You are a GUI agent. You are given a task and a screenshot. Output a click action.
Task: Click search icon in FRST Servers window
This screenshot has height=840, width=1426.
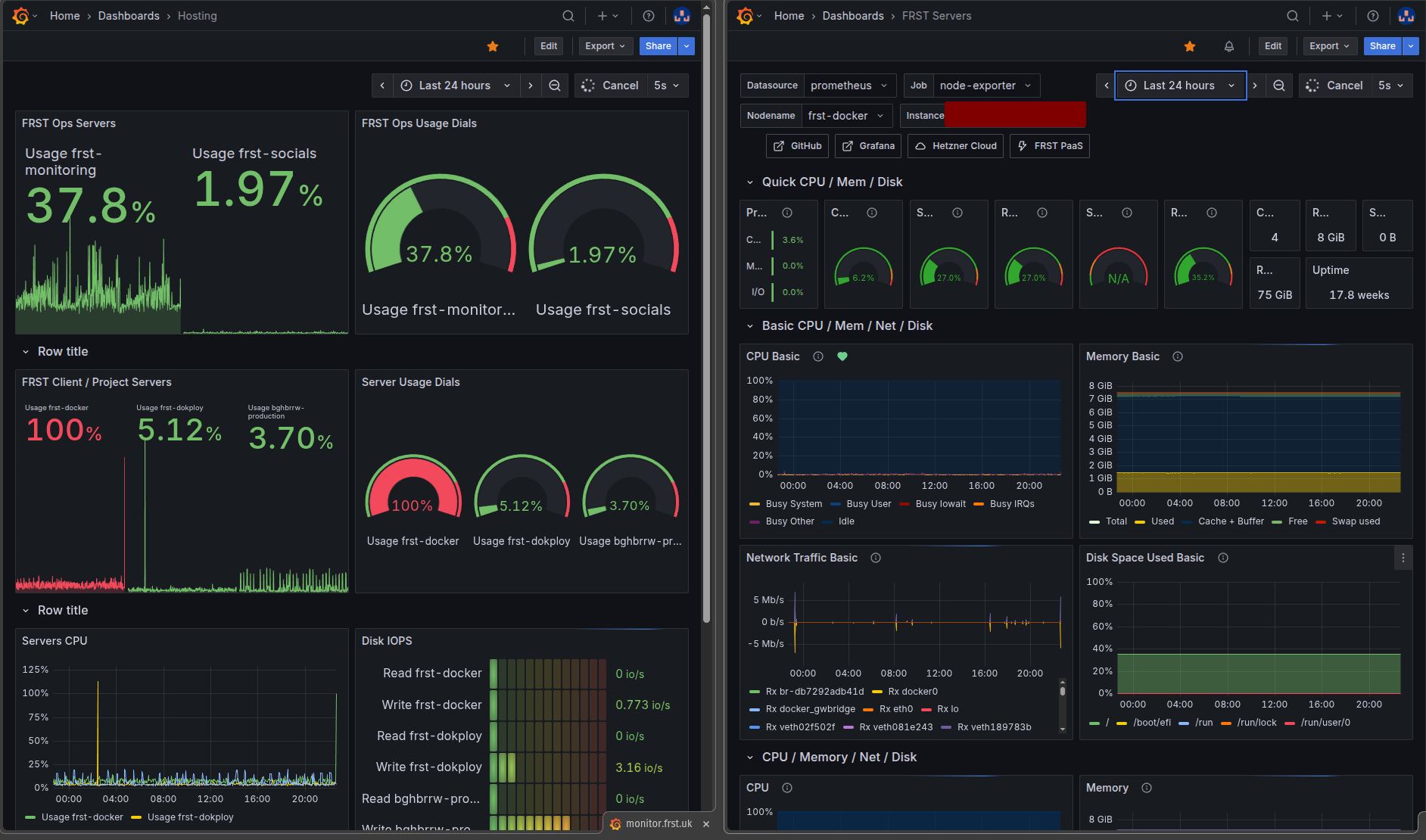point(1293,16)
